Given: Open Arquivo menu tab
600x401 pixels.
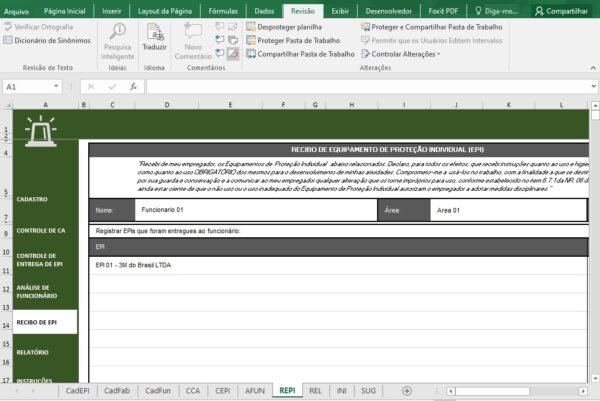Looking at the screenshot, I should point(16,11).
